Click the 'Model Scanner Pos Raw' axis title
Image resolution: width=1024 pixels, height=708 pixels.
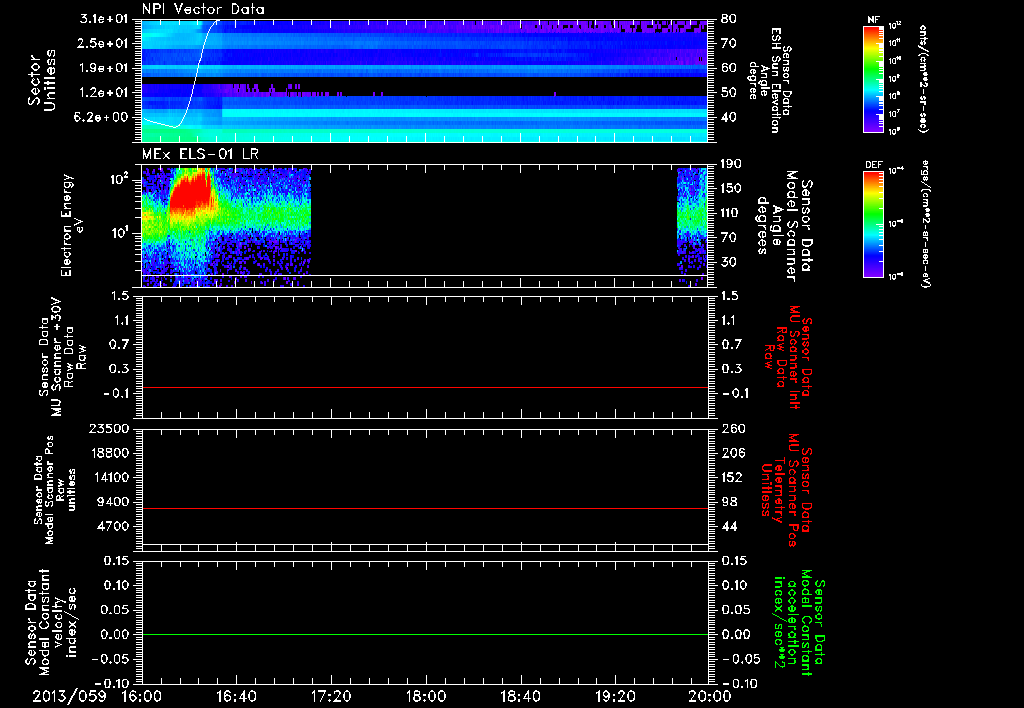[54, 490]
